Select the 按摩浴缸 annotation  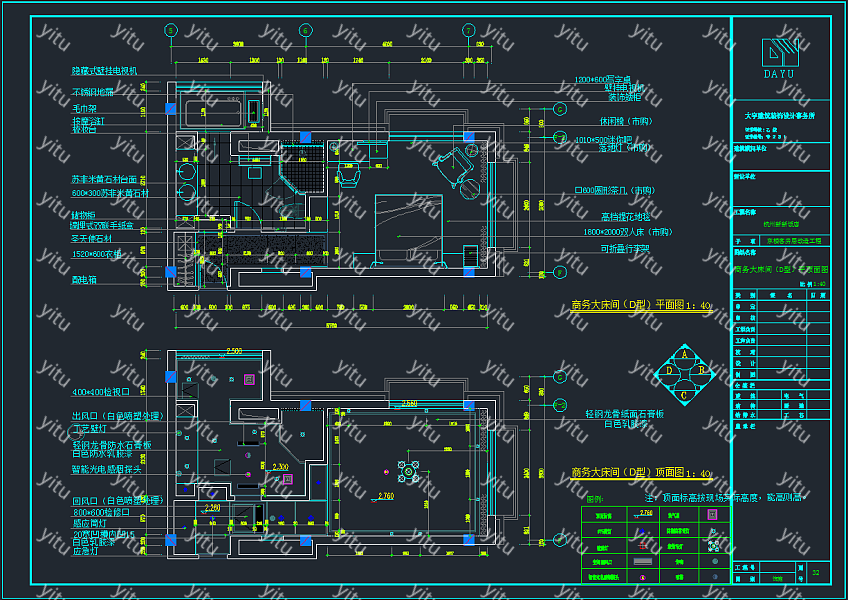pos(88,121)
